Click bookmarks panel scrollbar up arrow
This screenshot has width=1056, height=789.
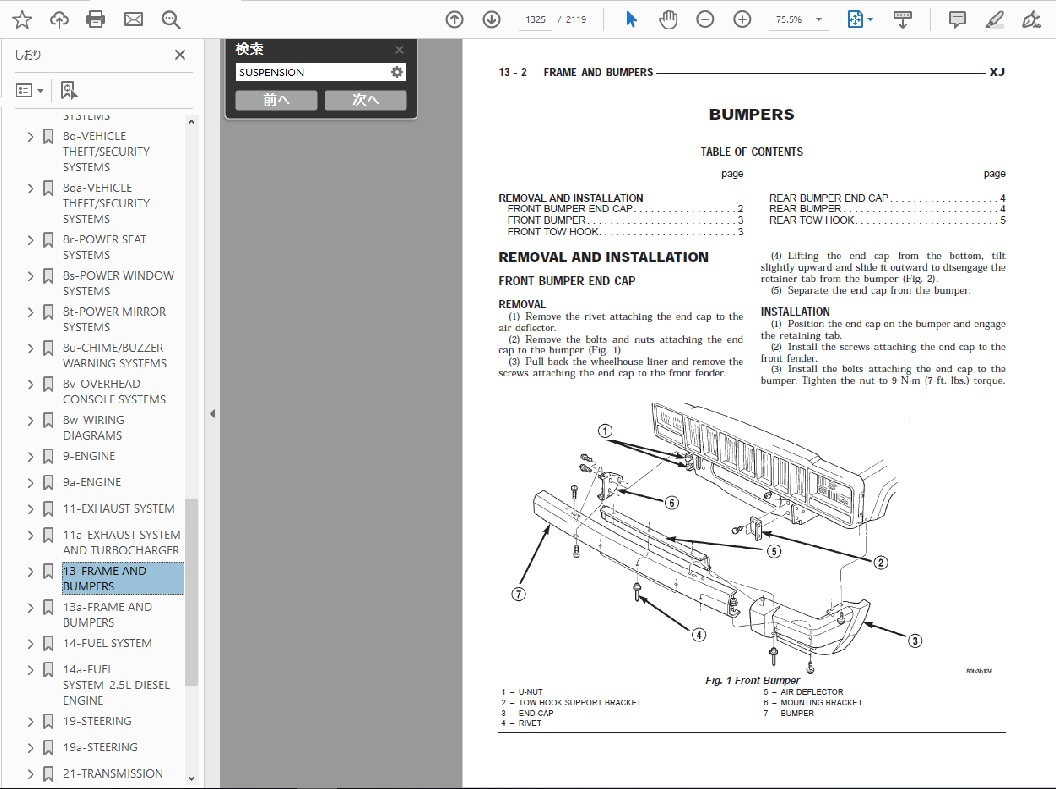pos(191,122)
